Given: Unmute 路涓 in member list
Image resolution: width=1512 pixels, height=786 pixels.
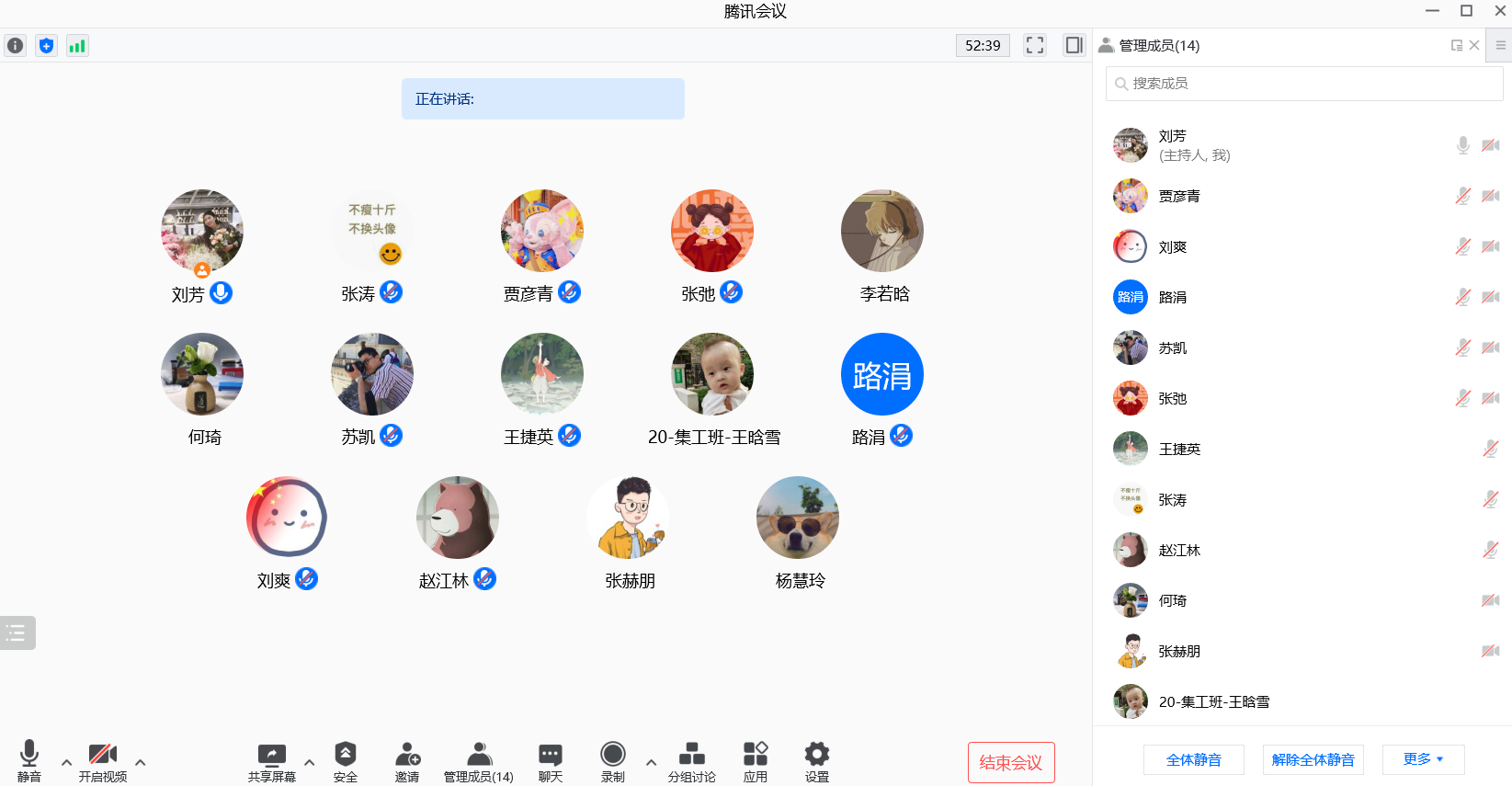Looking at the screenshot, I should pyautogui.click(x=1462, y=297).
